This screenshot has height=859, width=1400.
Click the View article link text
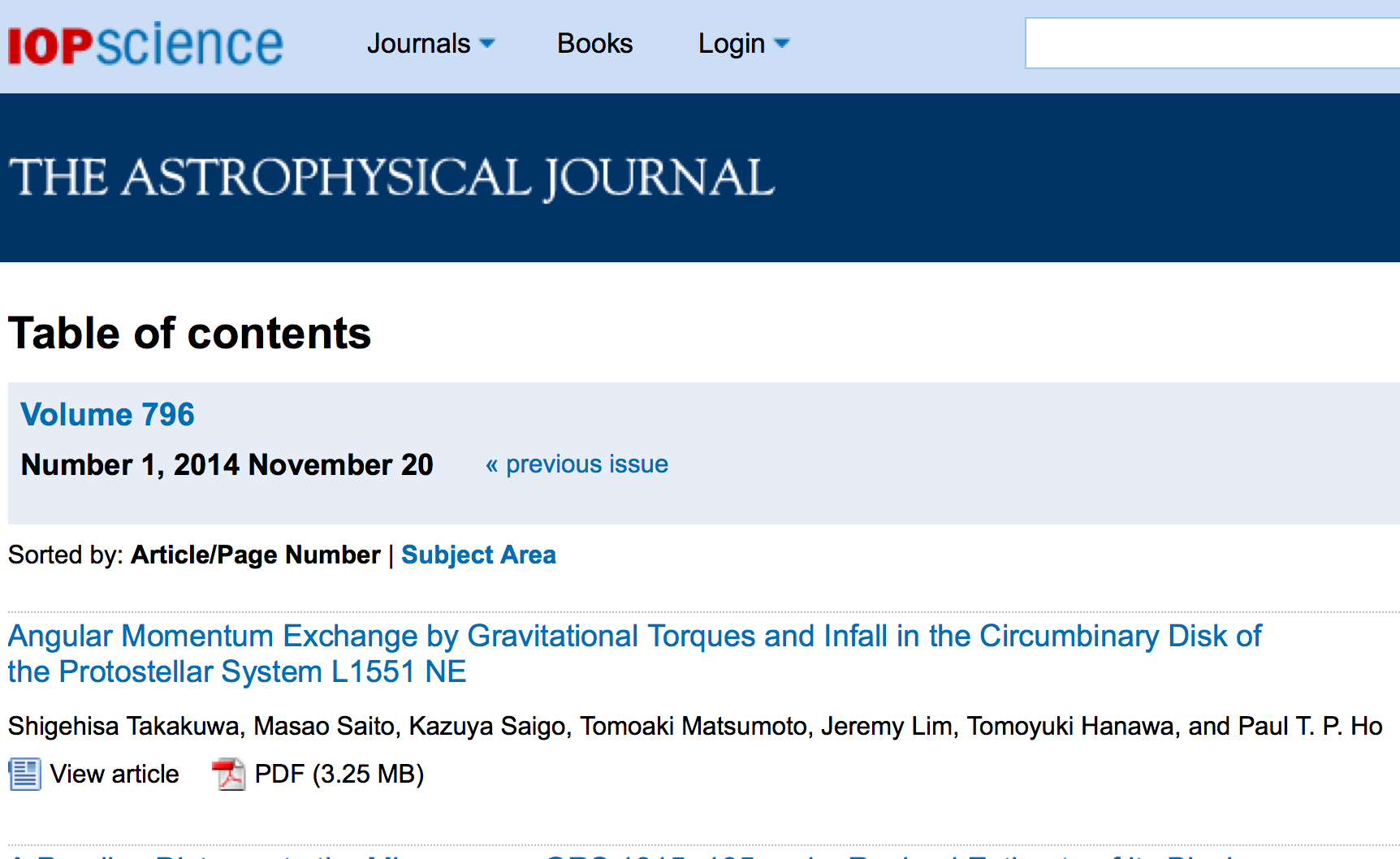[115, 774]
